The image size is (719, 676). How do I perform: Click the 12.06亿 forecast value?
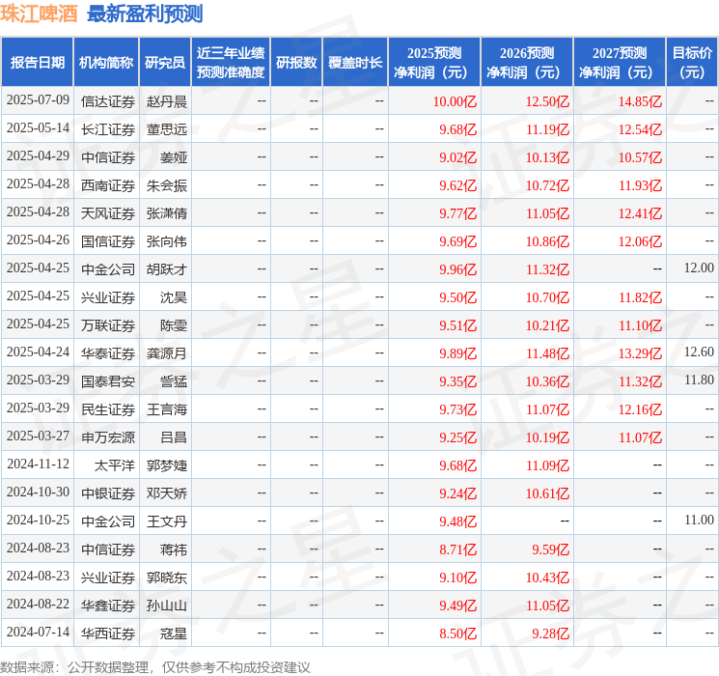pos(640,241)
